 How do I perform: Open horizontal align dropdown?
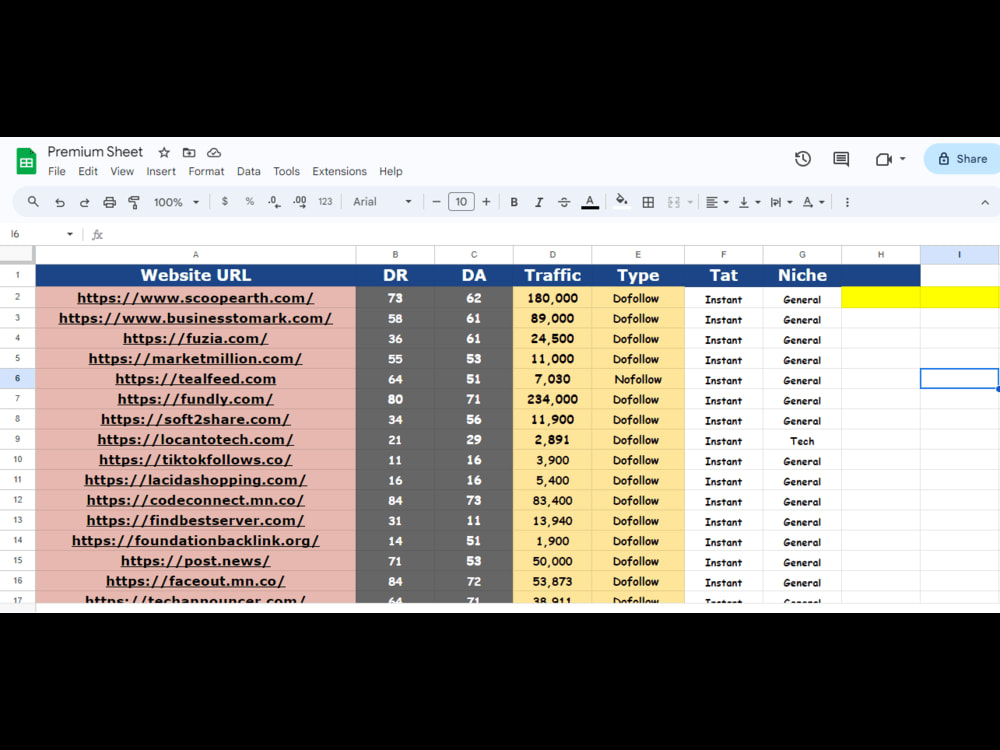717,202
